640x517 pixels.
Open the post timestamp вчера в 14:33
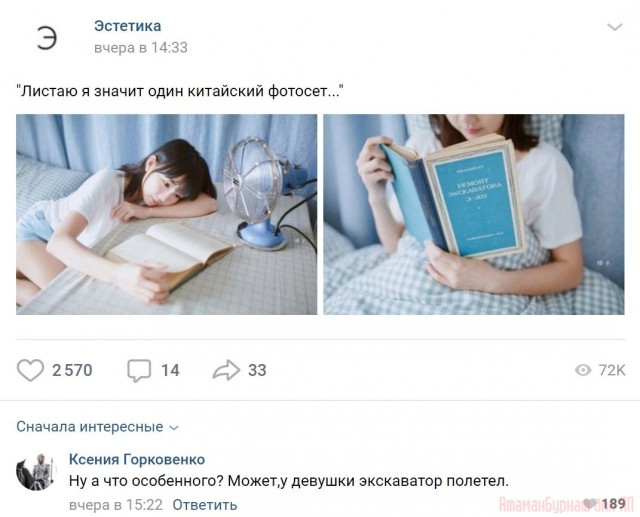[141, 48]
